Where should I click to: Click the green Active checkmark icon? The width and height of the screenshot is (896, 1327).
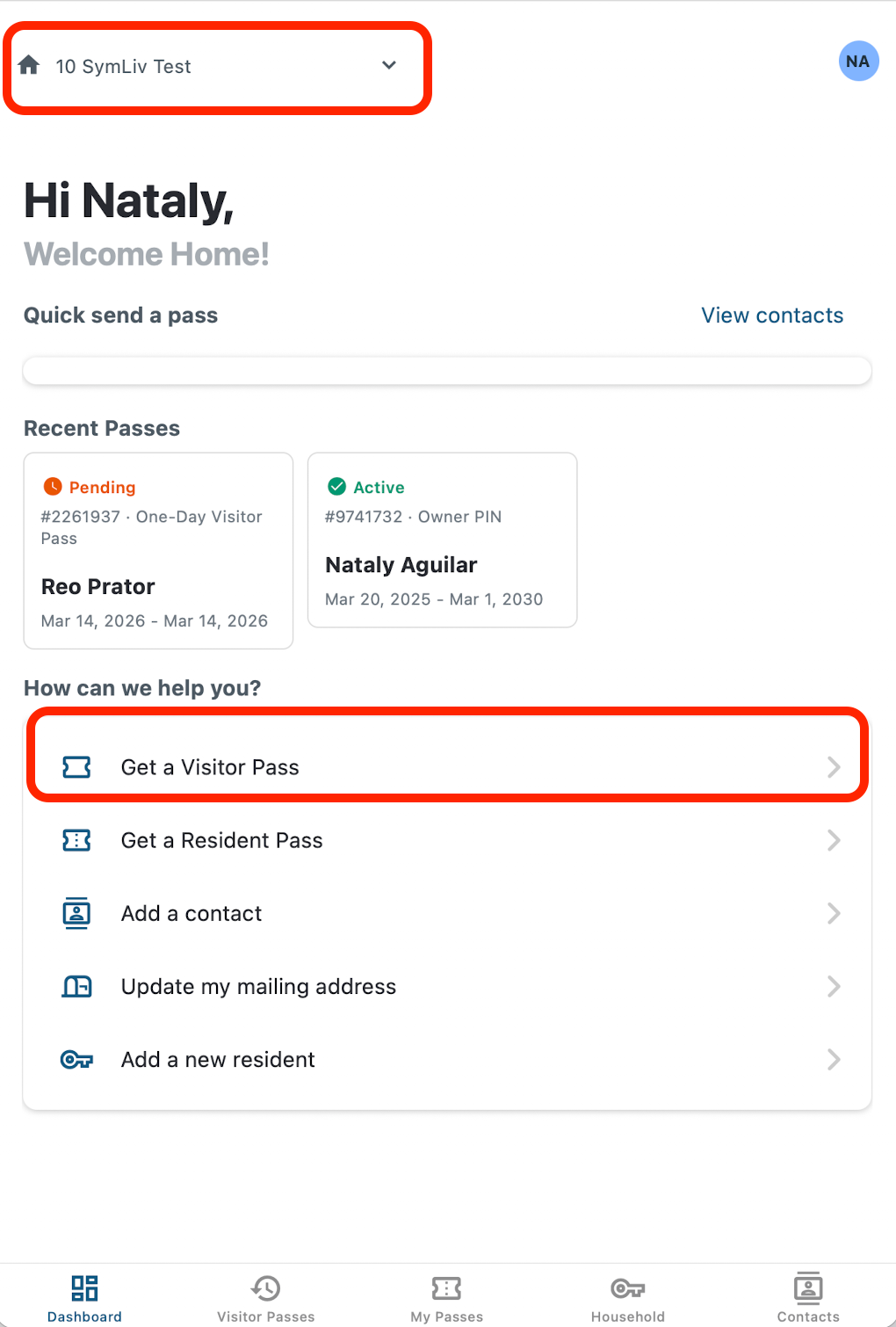336,487
